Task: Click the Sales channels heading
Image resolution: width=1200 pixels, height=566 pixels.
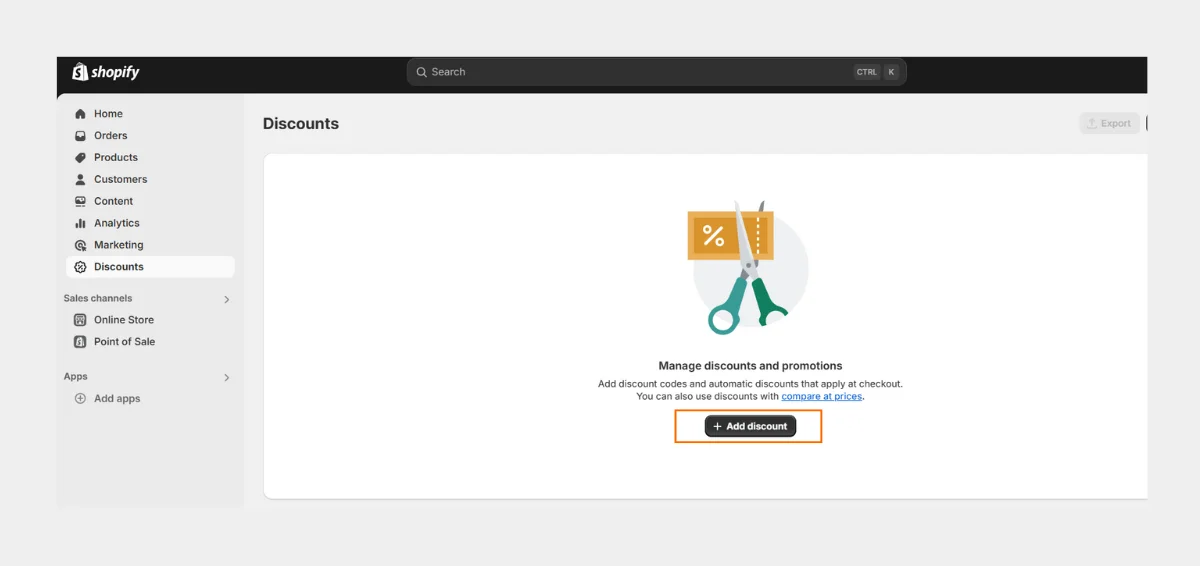Action: click(x=98, y=299)
